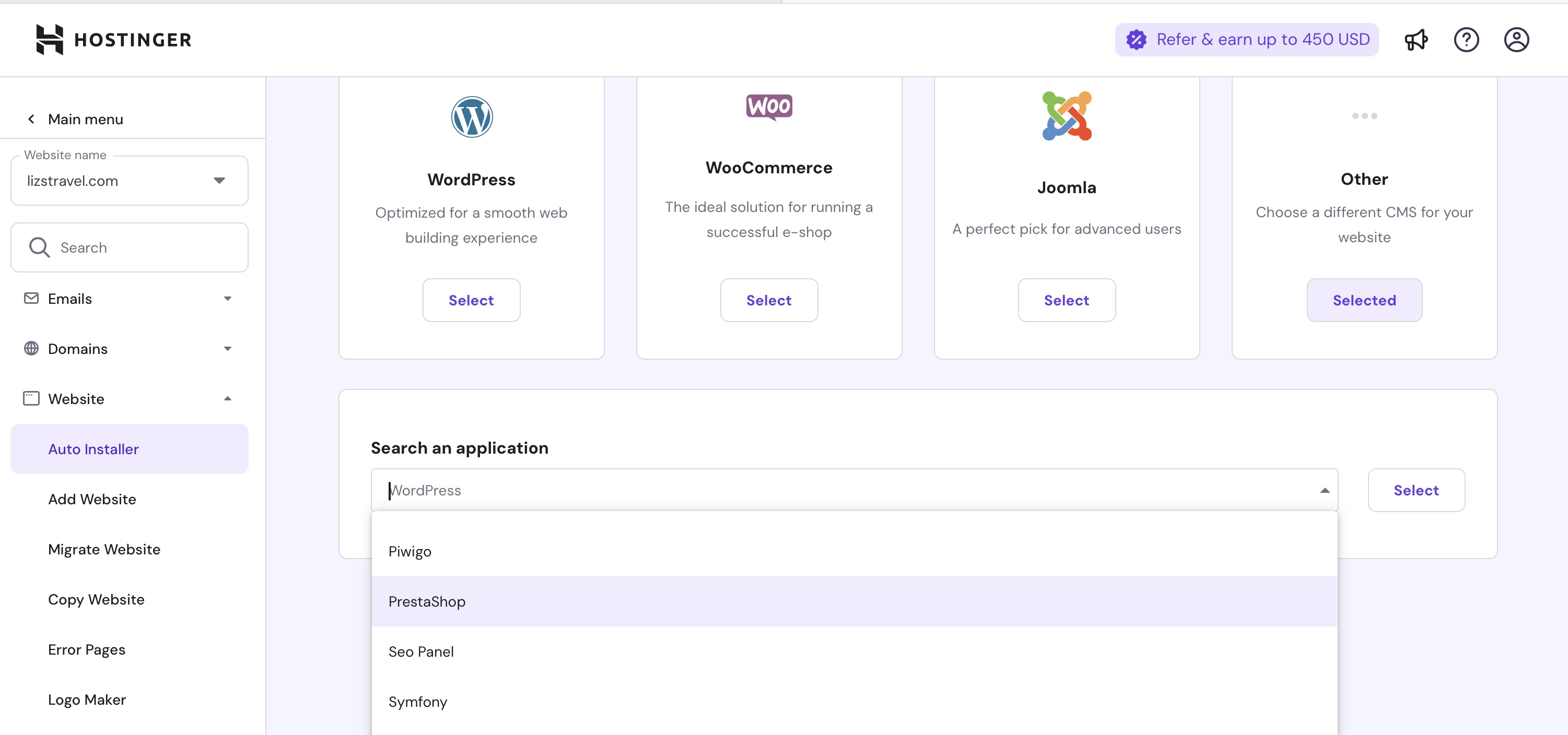Expand the Emails menu section
The image size is (1568, 735).
[228, 298]
